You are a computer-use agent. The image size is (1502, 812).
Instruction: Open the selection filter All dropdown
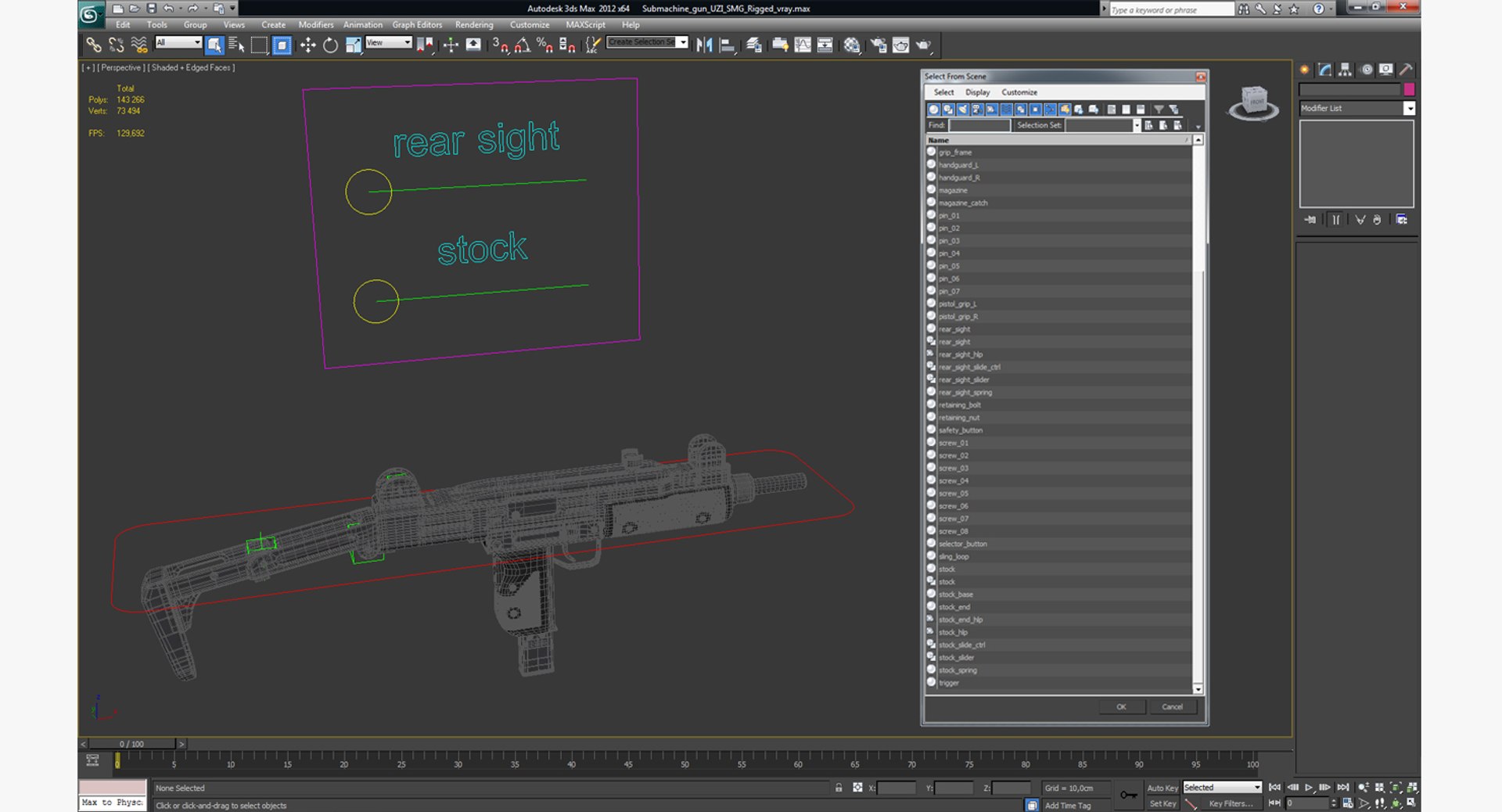coord(178,42)
